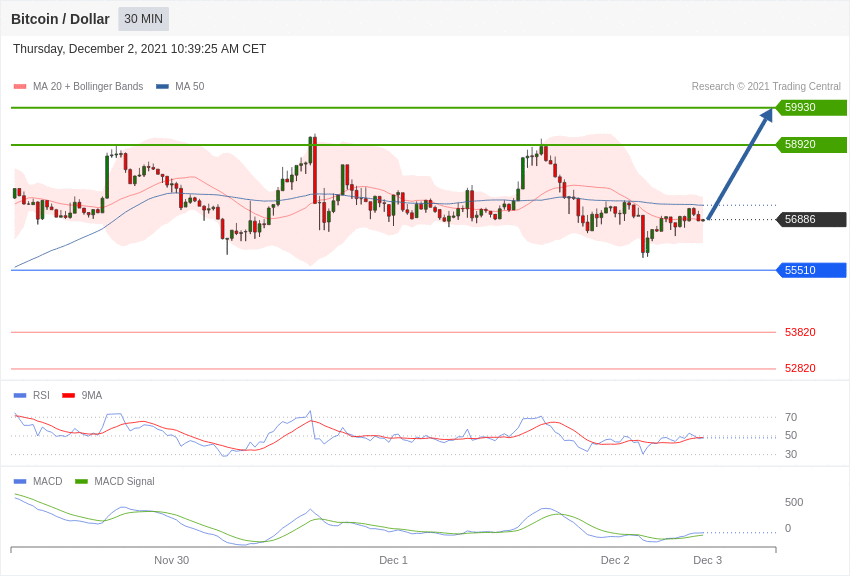Click the 53820 red support label
The image size is (850, 576).
click(800, 332)
